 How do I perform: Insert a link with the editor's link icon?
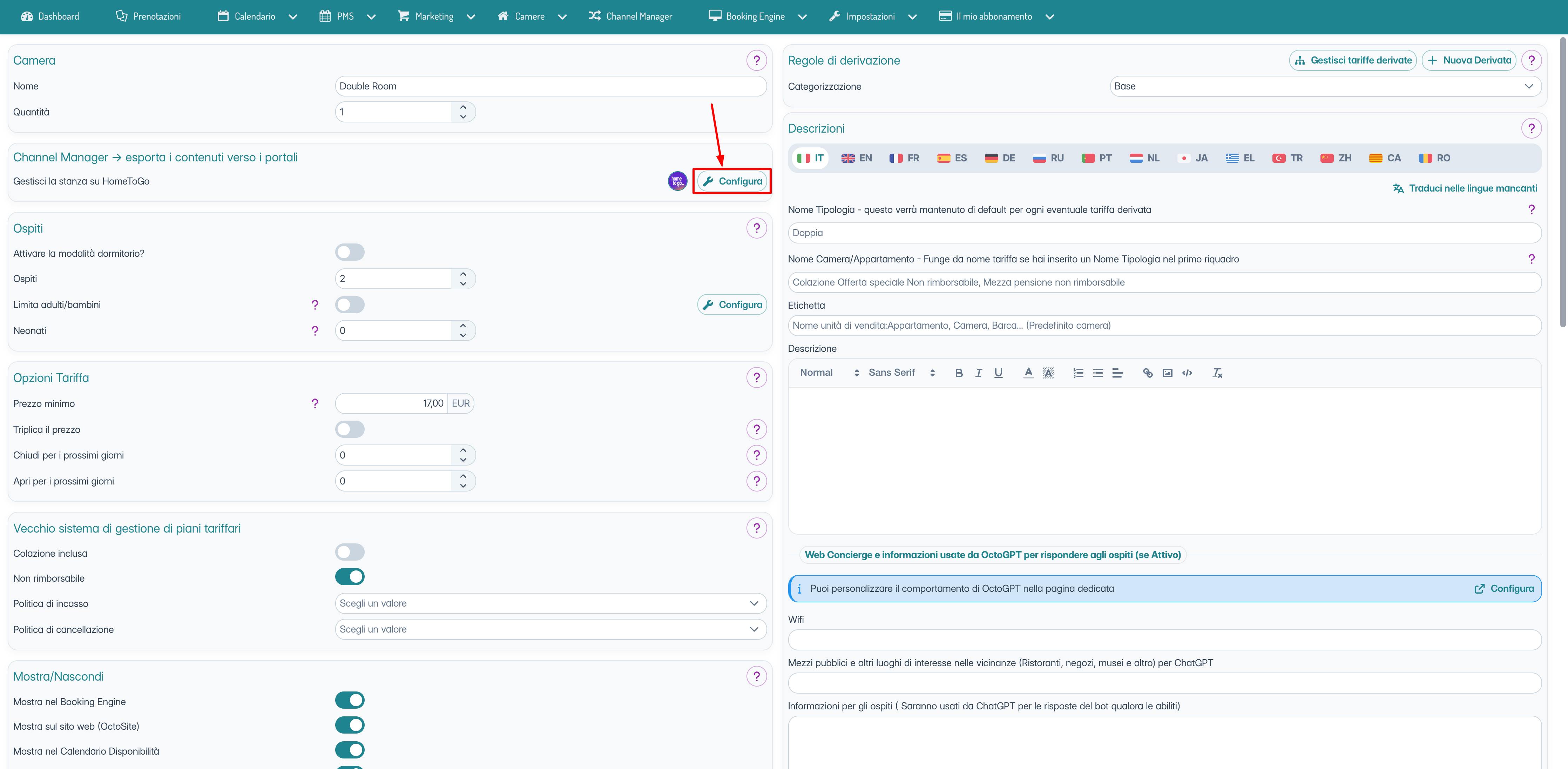tap(1147, 373)
